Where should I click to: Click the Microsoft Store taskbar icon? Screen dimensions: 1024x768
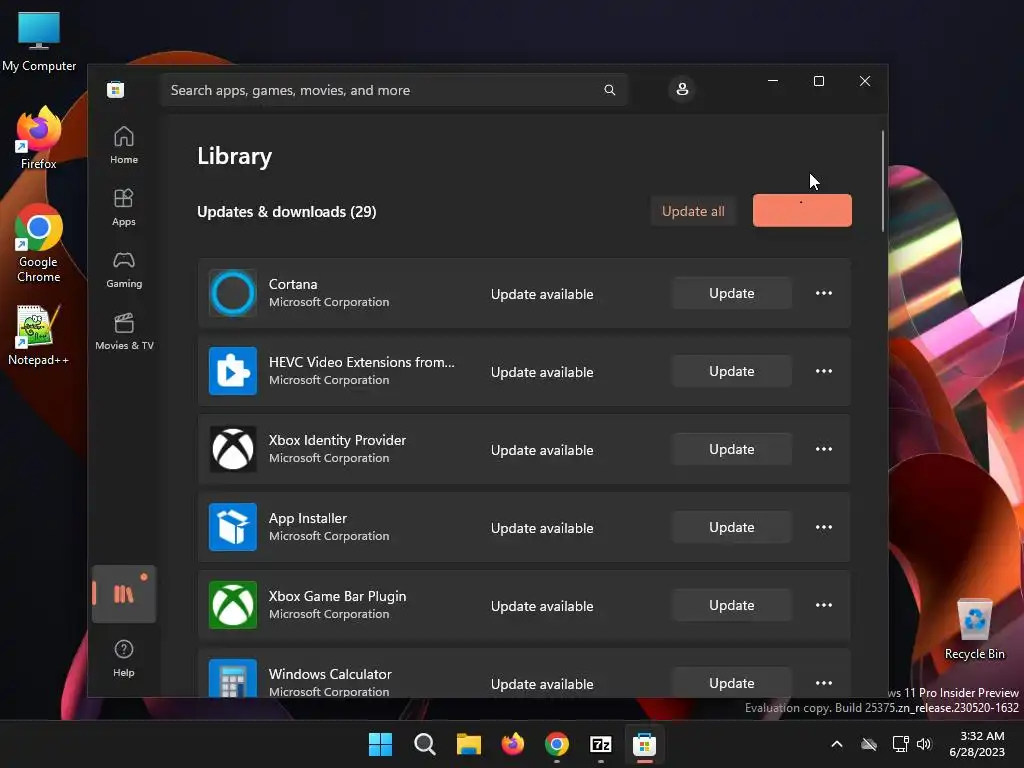(x=644, y=744)
